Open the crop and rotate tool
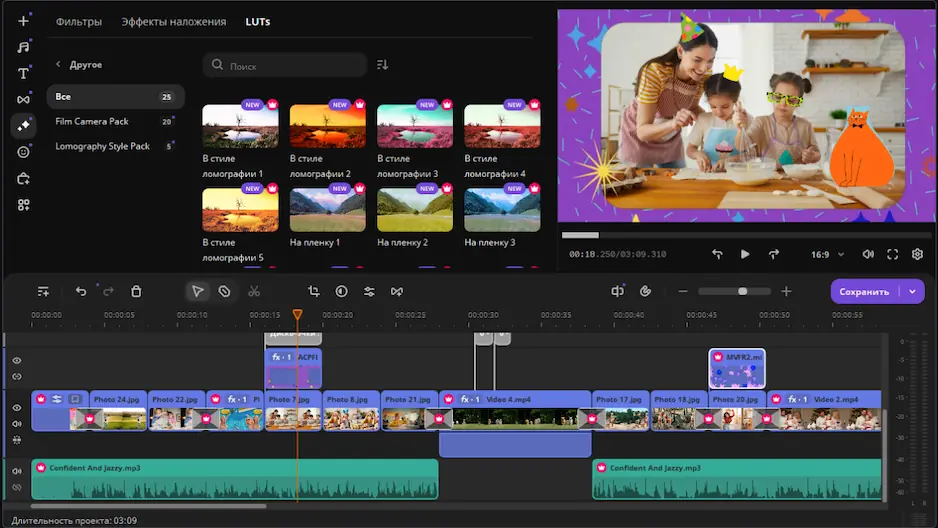 pos(313,291)
